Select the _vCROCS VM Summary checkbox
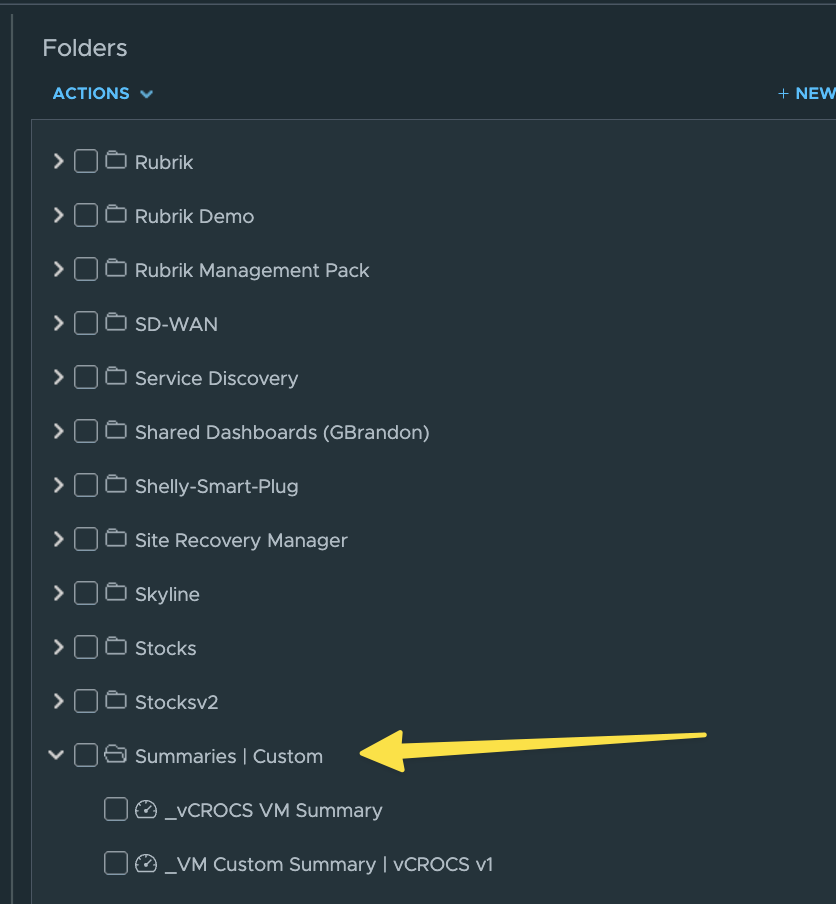This screenshot has height=904, width=836. [116, 809]
